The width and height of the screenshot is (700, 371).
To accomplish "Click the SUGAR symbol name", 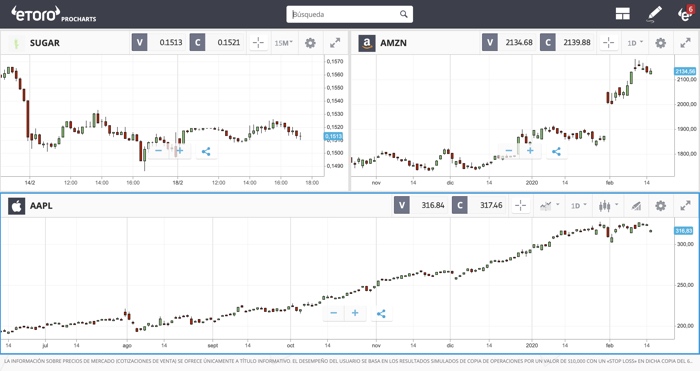I will pyautogui.click(x=45, y=43).
